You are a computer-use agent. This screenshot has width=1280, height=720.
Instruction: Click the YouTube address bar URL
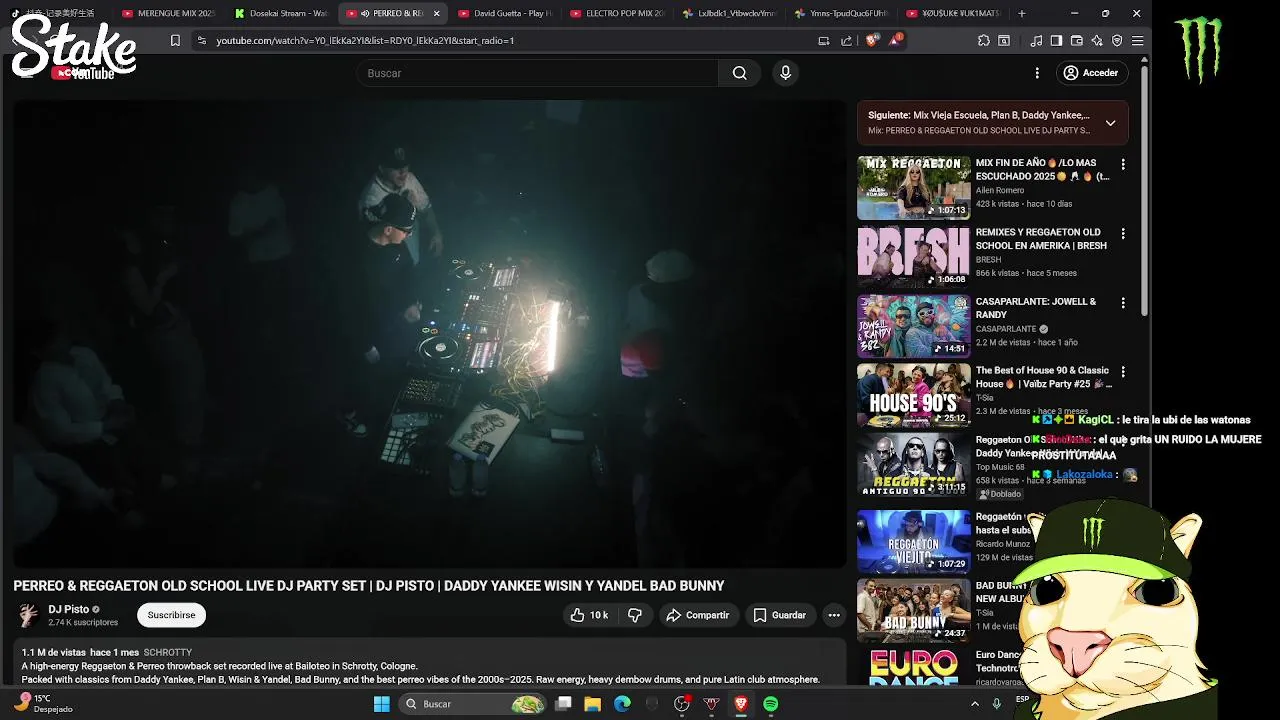[365, 41]
